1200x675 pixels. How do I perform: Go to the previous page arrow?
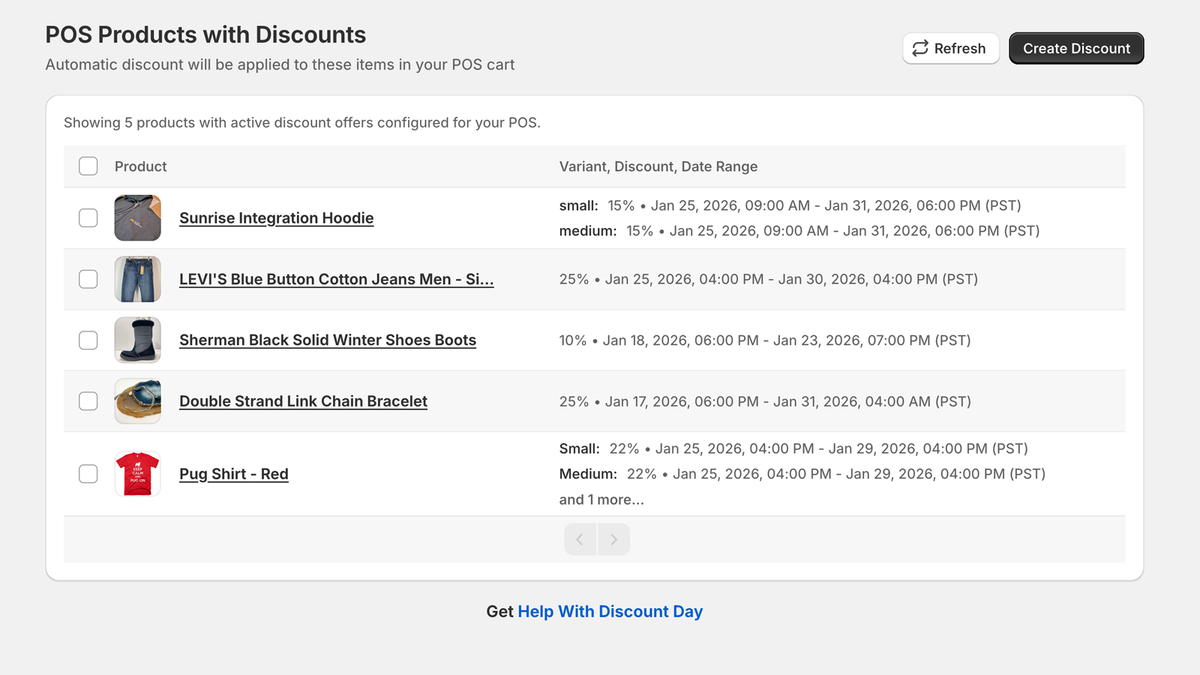pos(580,540)
